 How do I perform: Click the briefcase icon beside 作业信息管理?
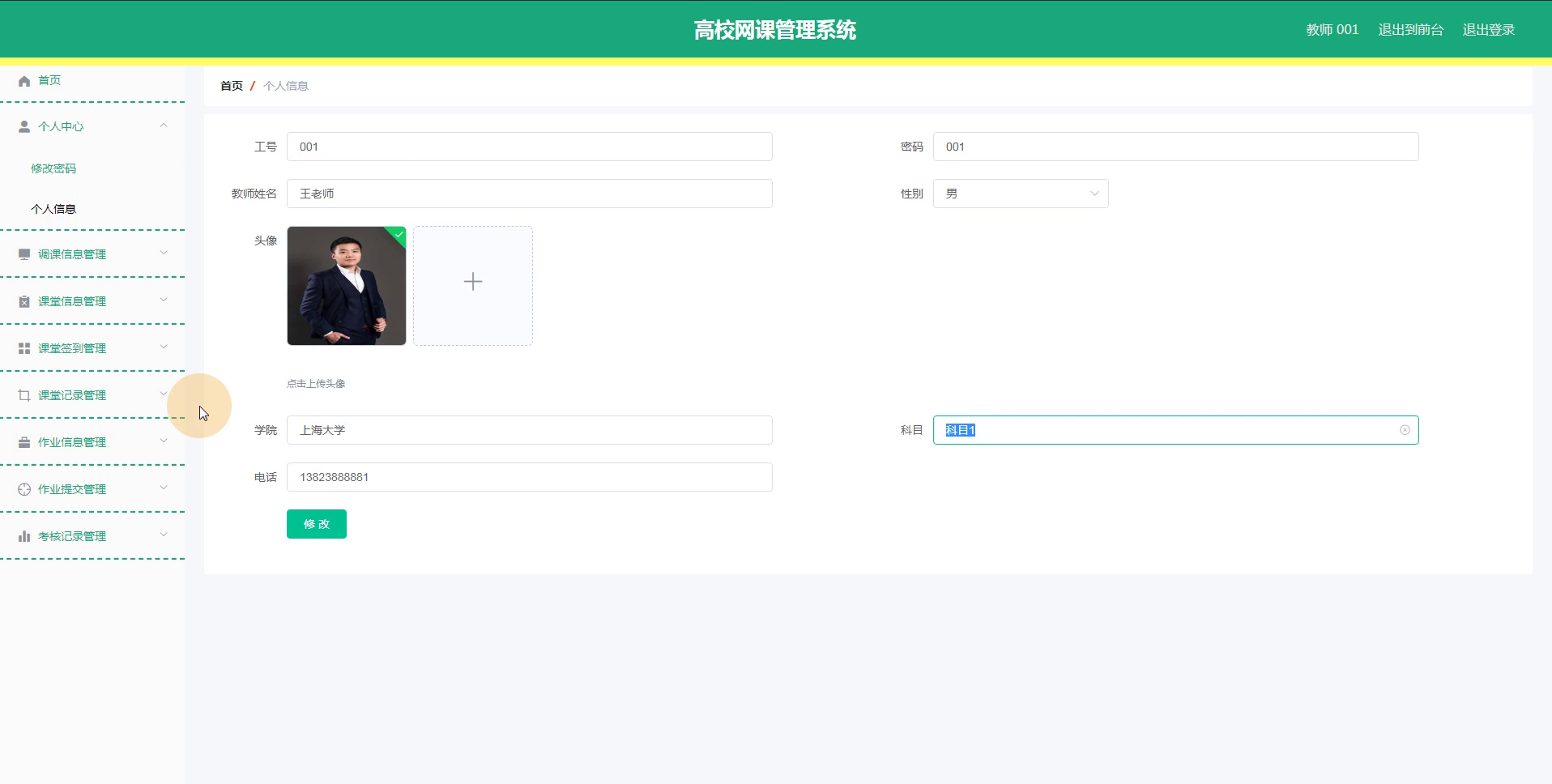[x=24, y=442]
